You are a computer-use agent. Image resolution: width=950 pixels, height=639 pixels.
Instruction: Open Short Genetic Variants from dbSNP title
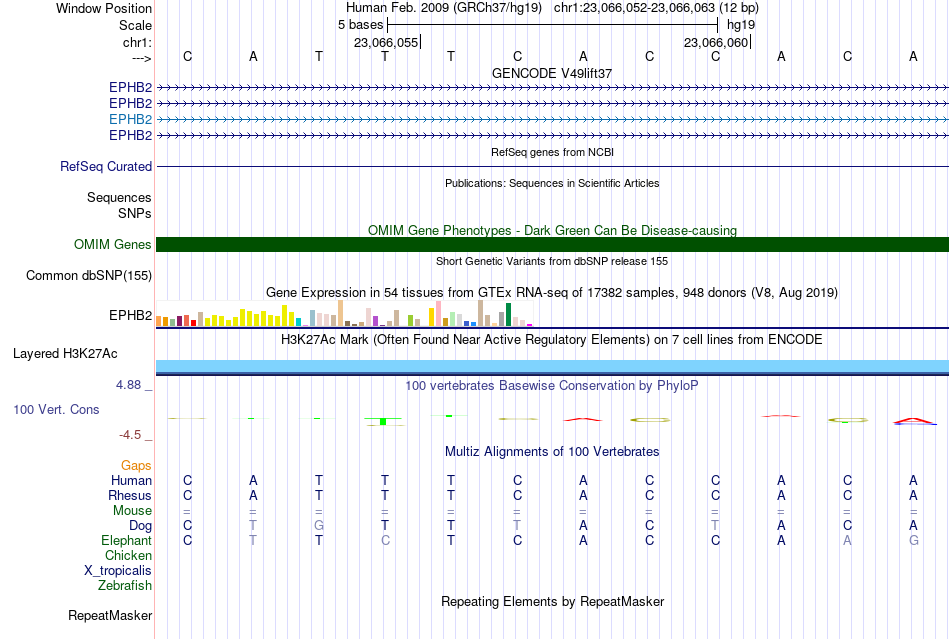pyautogui.click(x=552, y=261)
